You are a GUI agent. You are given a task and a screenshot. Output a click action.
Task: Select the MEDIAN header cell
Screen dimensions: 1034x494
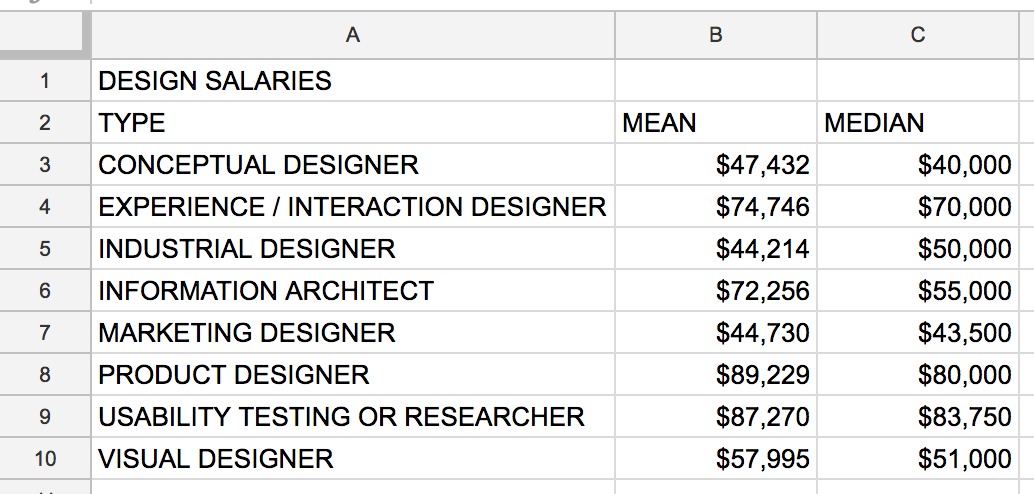917,123
